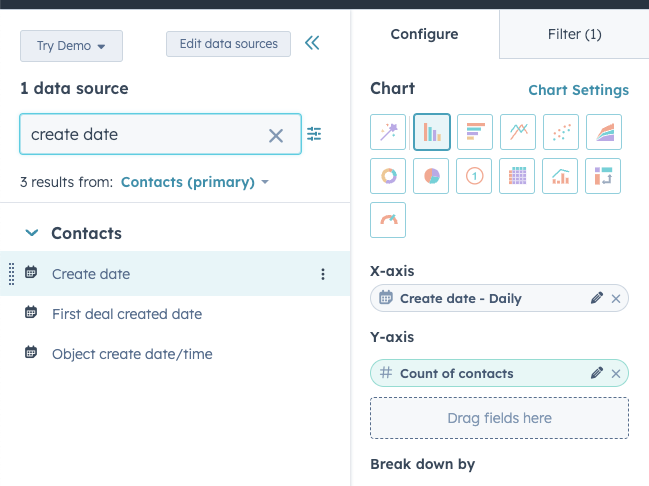Open Chart Settings link
Image resolution: width=649 pixels, height=486 pixels.
pos(579,90)
